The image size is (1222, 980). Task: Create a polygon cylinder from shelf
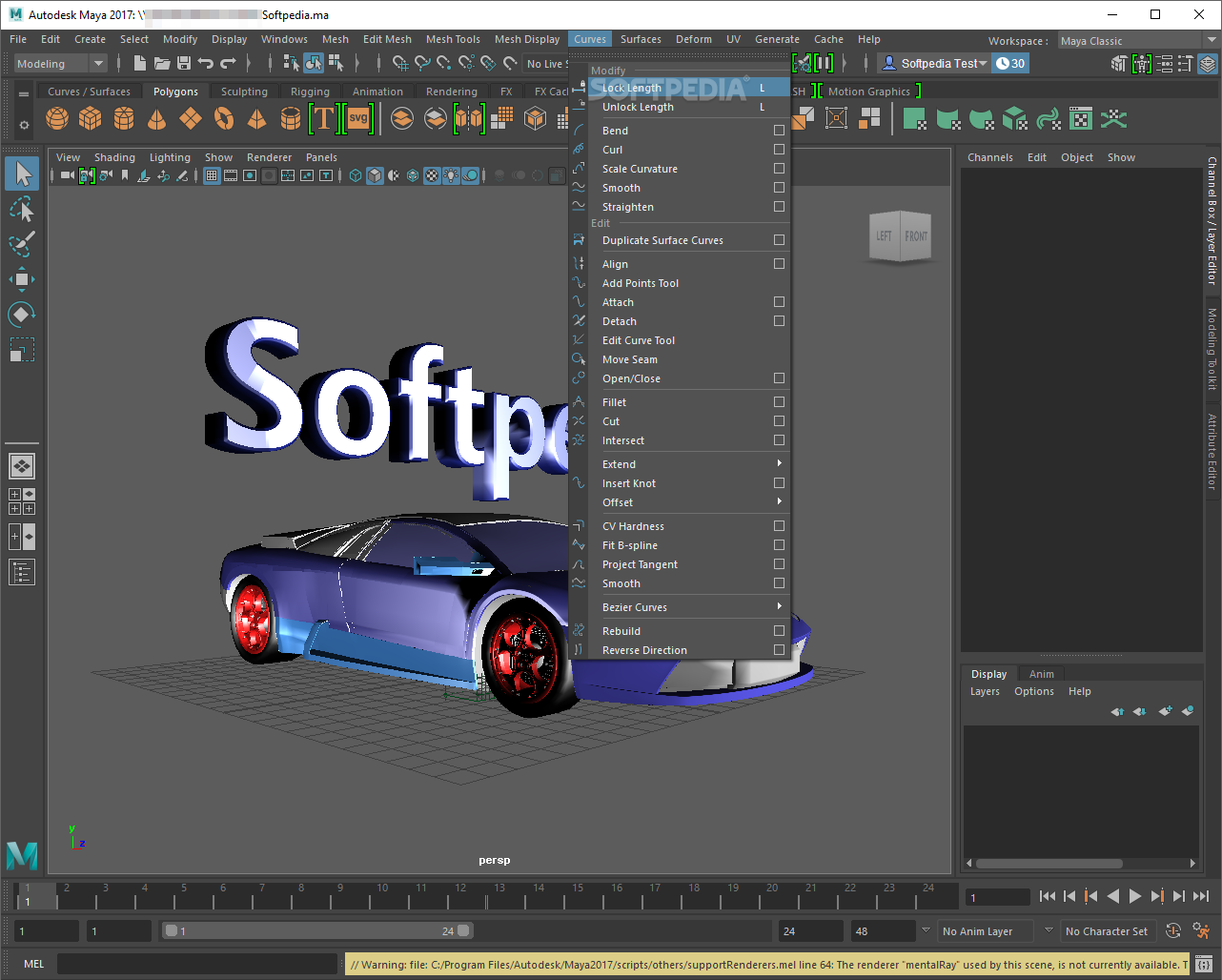coord(124,118)
